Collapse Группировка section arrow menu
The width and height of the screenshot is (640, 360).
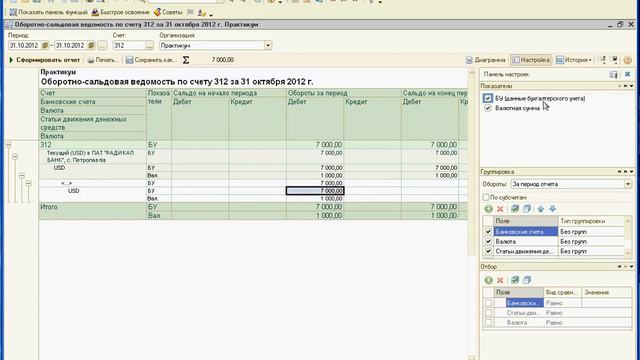tap(631, 172)
